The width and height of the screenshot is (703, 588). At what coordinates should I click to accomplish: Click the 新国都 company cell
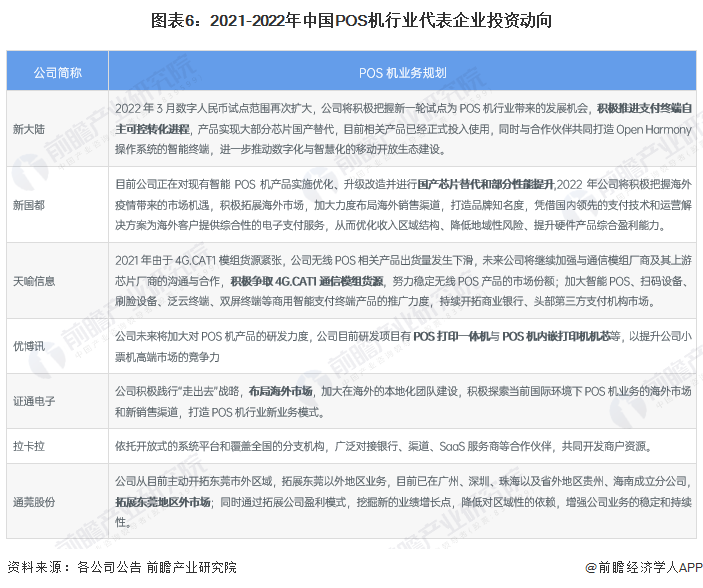point(57,205)
